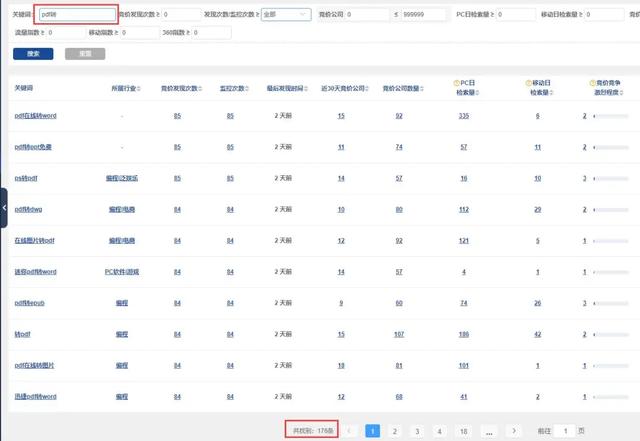Open the pdf在线转word keyword link

point(35,116)
